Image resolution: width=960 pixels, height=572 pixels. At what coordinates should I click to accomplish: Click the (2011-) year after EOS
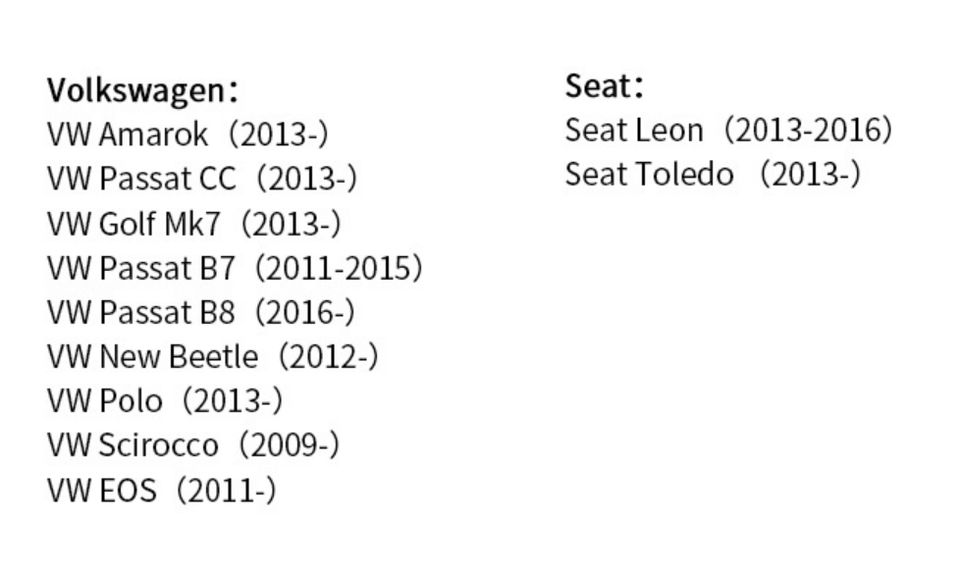tap(226, 490)
